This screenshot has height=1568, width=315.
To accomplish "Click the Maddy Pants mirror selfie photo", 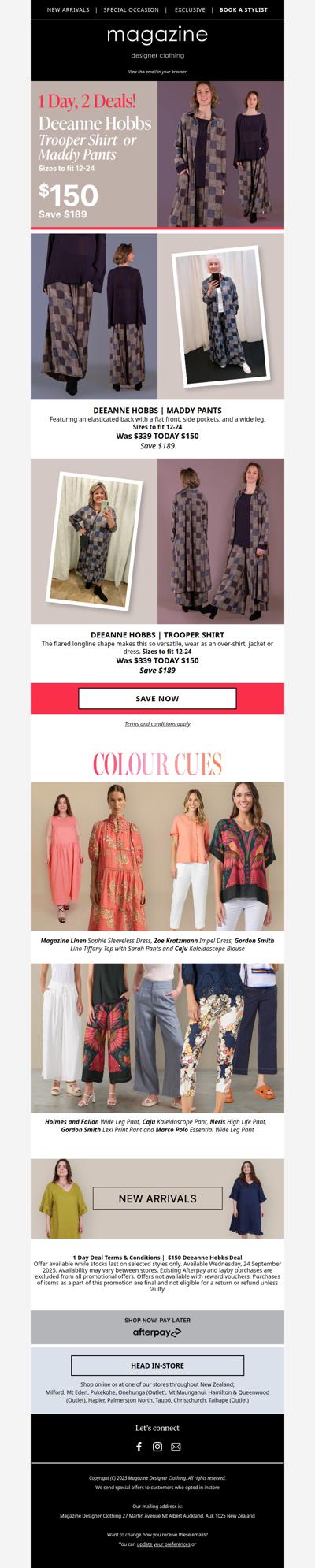I will [x=220, y=317].
